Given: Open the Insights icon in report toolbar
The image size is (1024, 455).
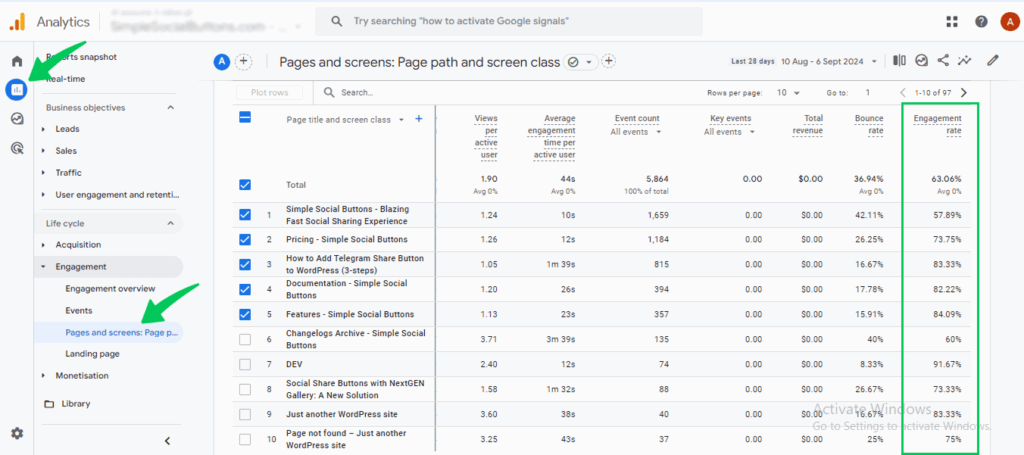Looking at the screenshot, I should pyautogui.click(x=921, y=61).
